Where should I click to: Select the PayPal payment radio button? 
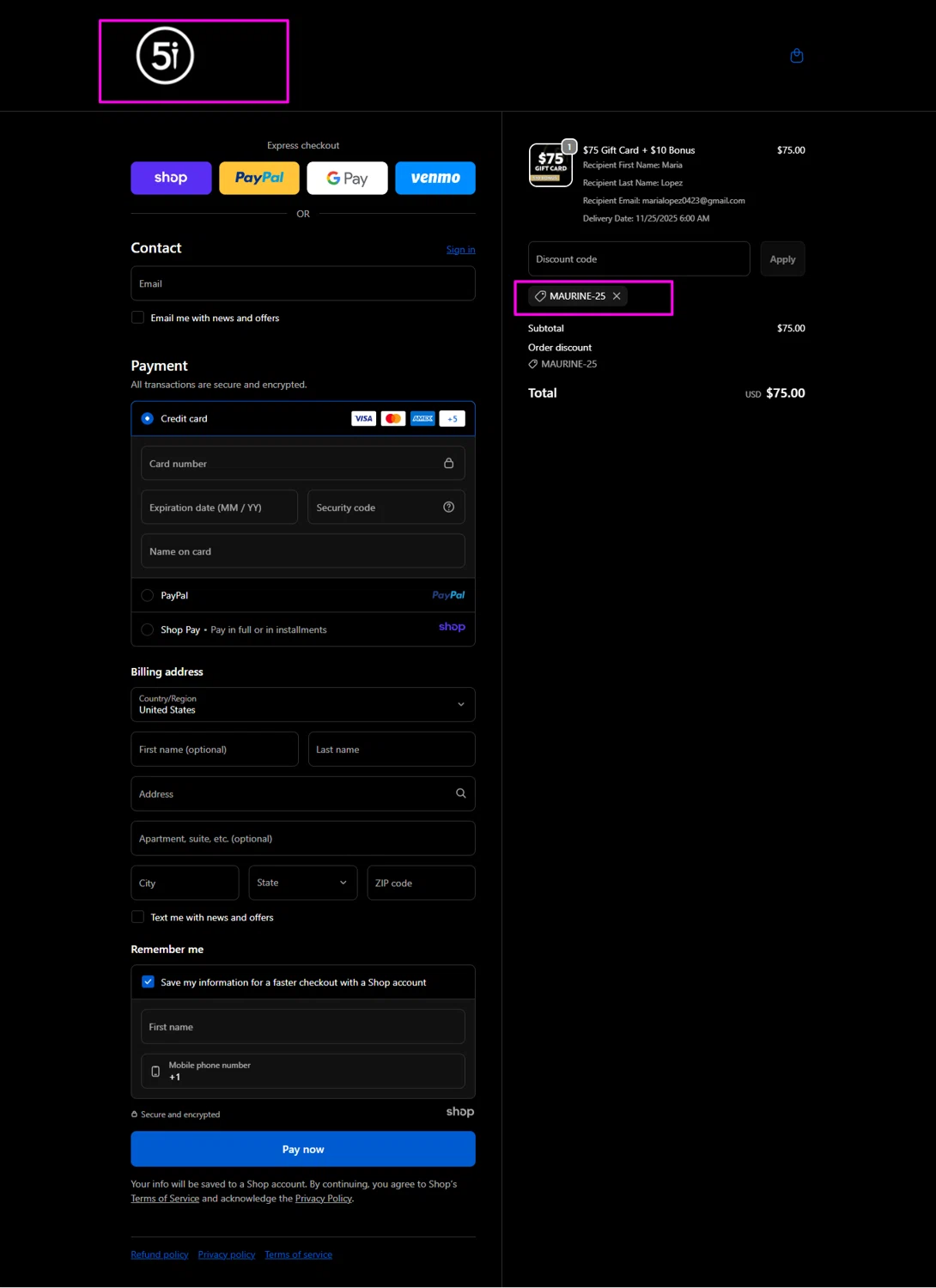tap(147, 595)
